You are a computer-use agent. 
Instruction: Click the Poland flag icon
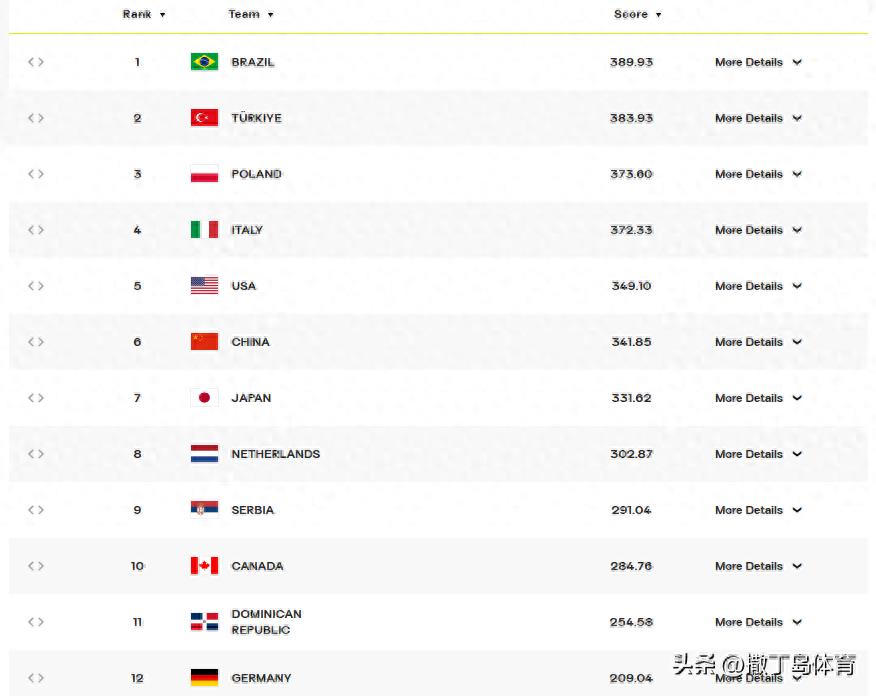(x=204, y=174)
